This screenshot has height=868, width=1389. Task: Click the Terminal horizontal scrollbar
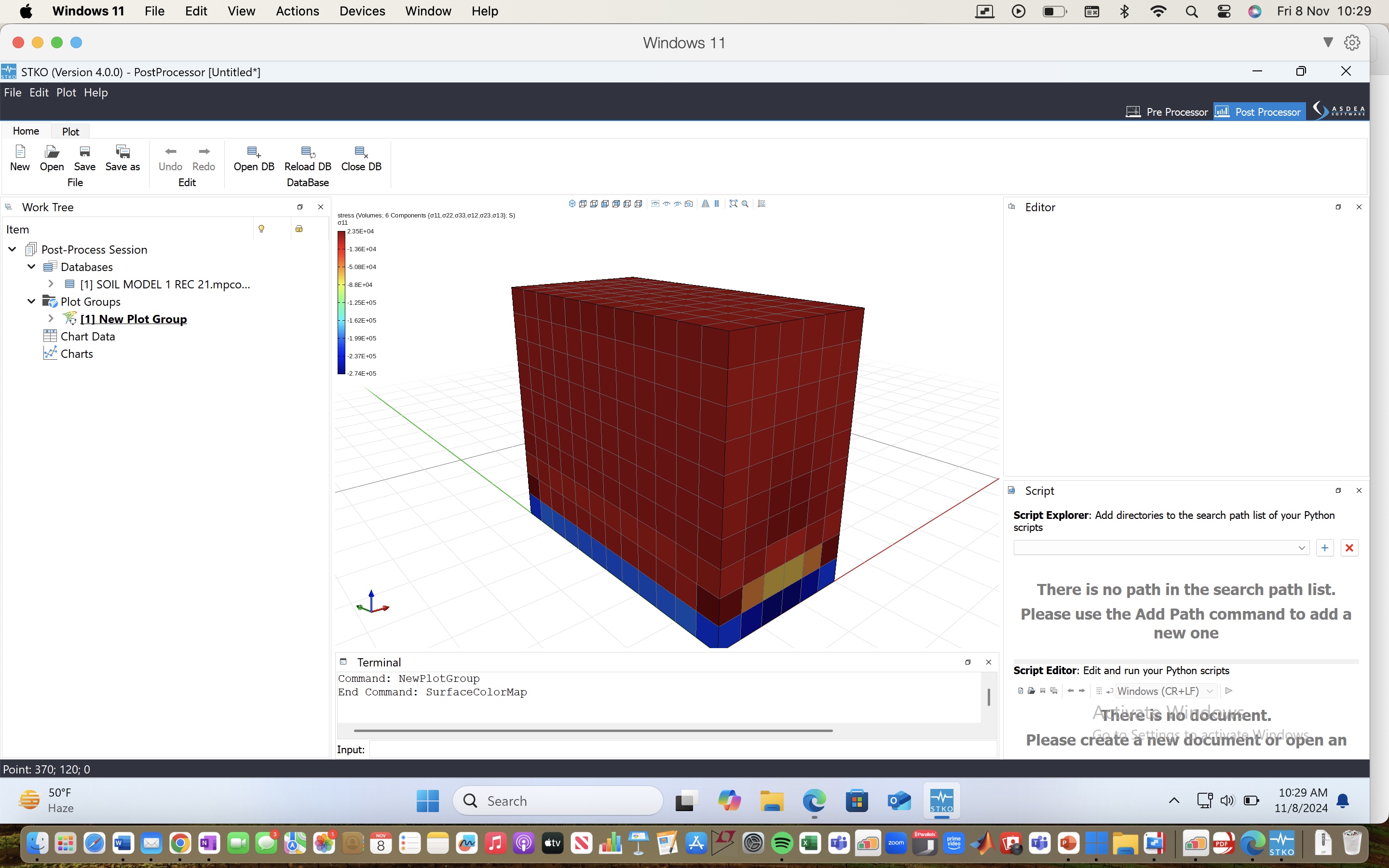tap(593, 731)
